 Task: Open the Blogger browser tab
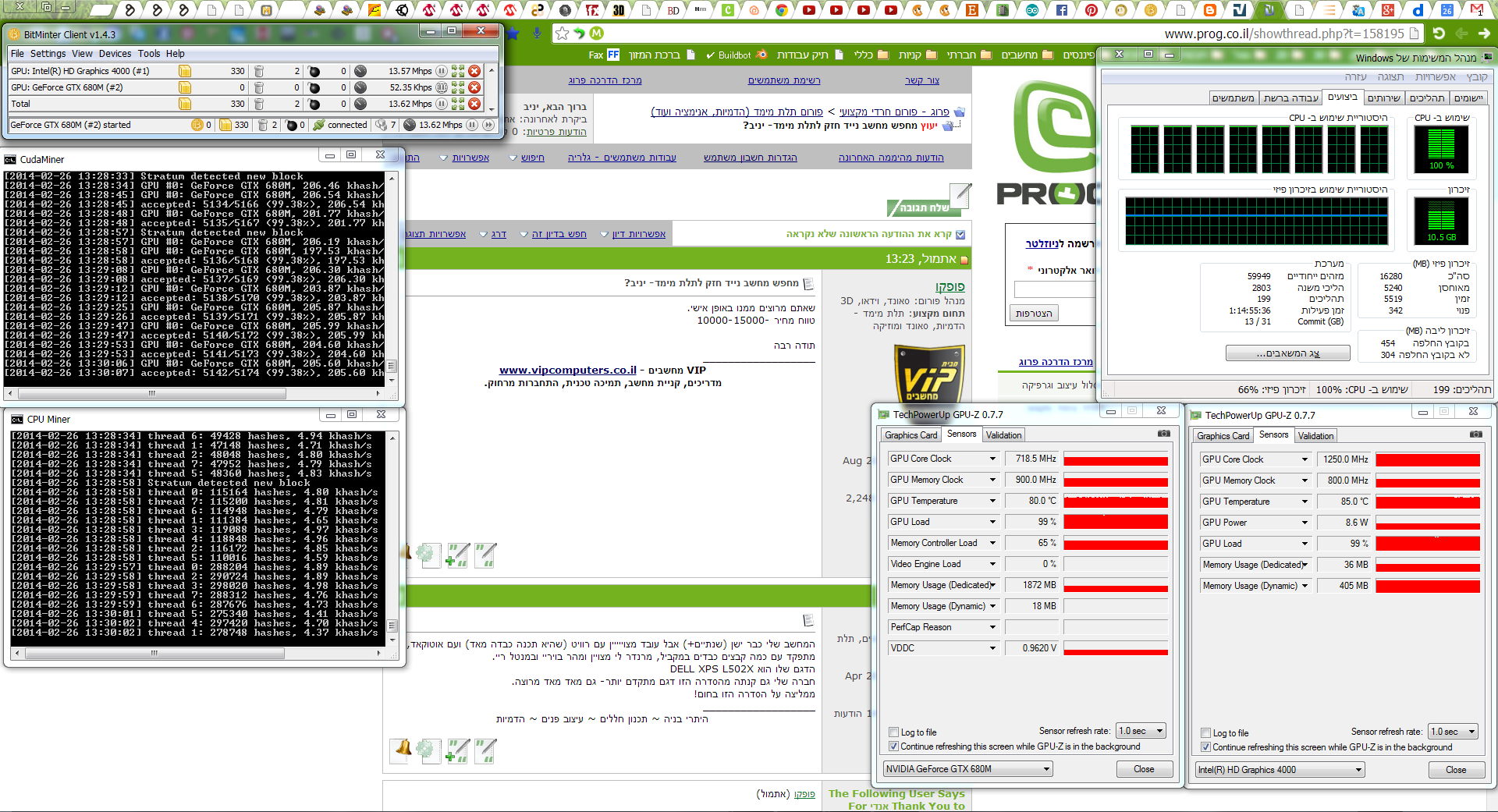coord(1210,10)
